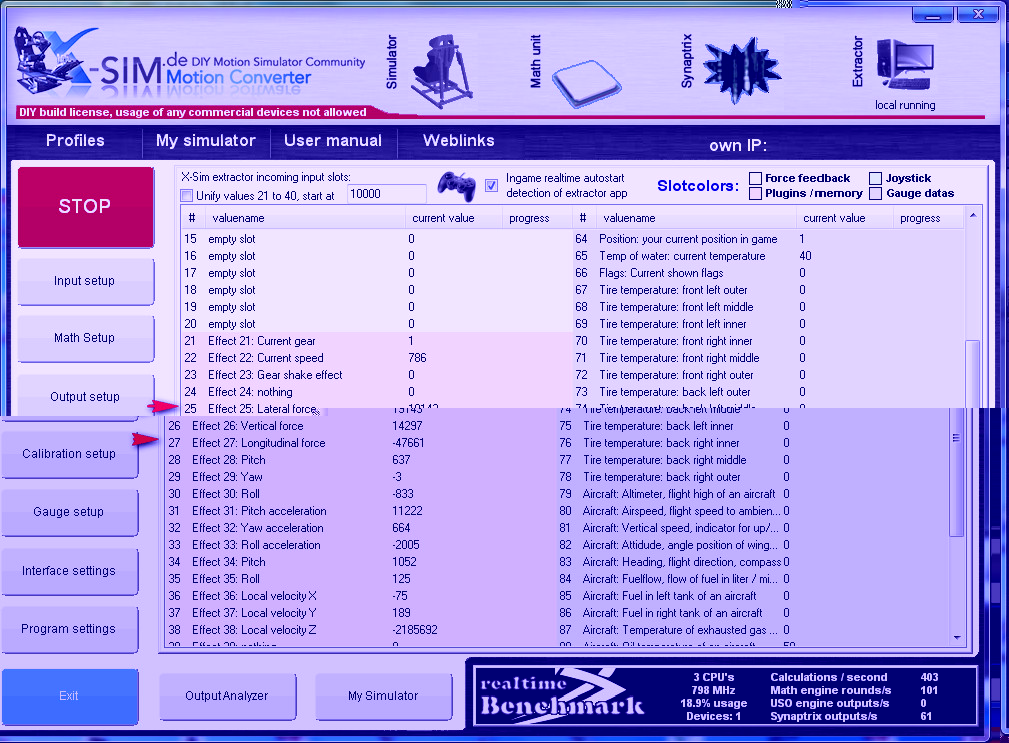Click the gamepad controller icon
Screen dimensions: 1009x743
(458, 186)
